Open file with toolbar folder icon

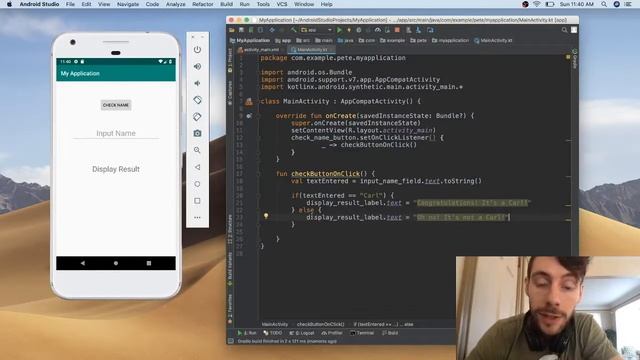[x=232, y=30]
